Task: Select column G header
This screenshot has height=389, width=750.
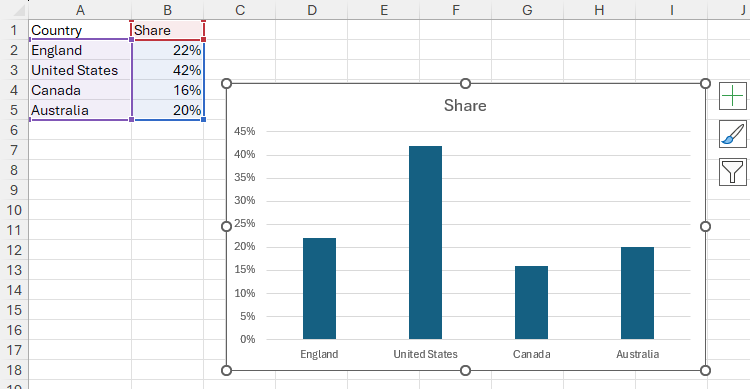Action: [x=528, y=10]
